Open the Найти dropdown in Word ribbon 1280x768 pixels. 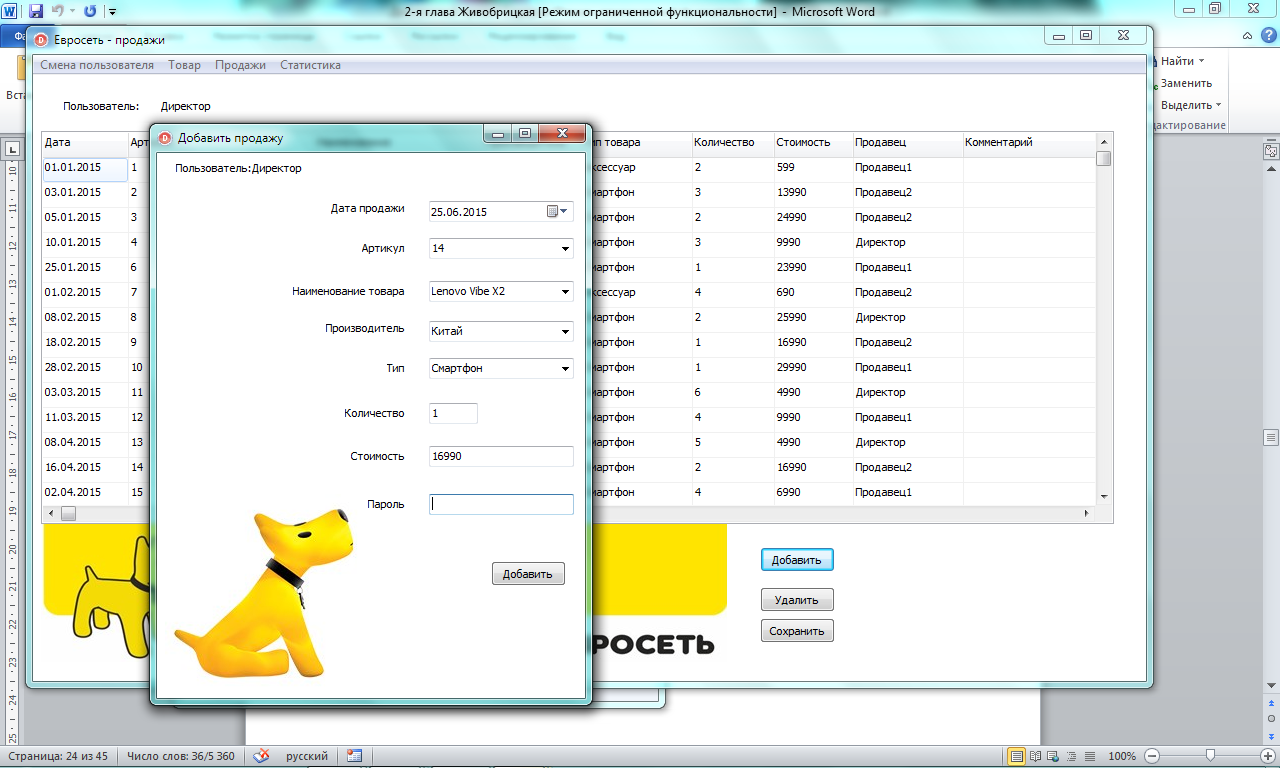[x=1202, y=61]
